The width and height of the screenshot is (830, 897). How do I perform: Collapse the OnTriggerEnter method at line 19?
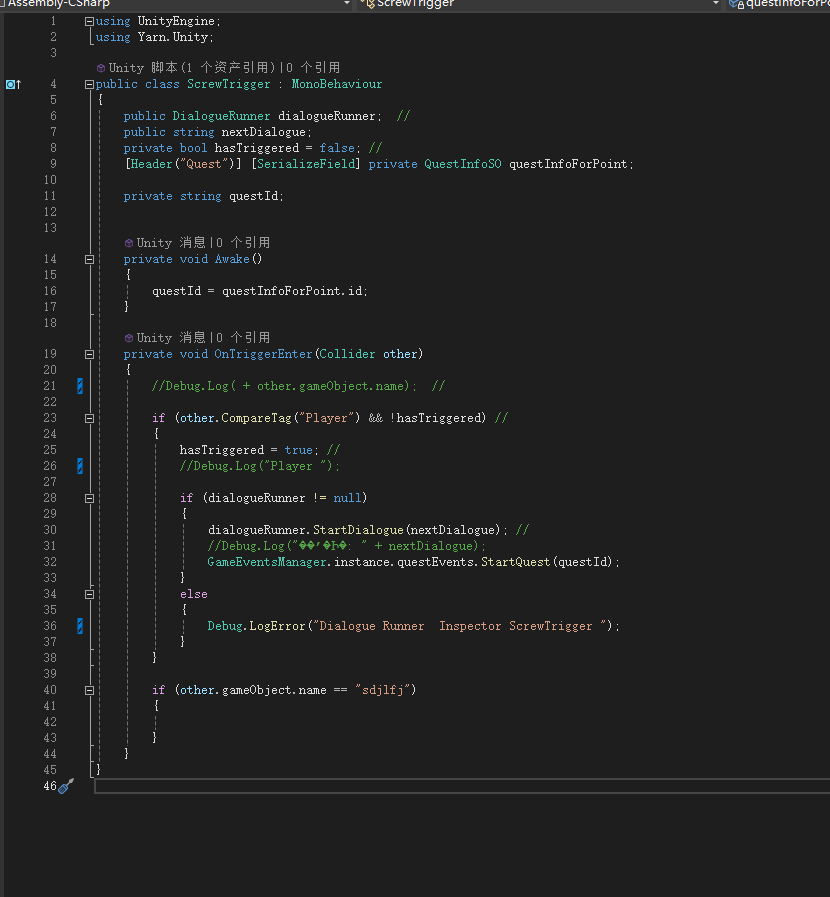pos(89,354)
